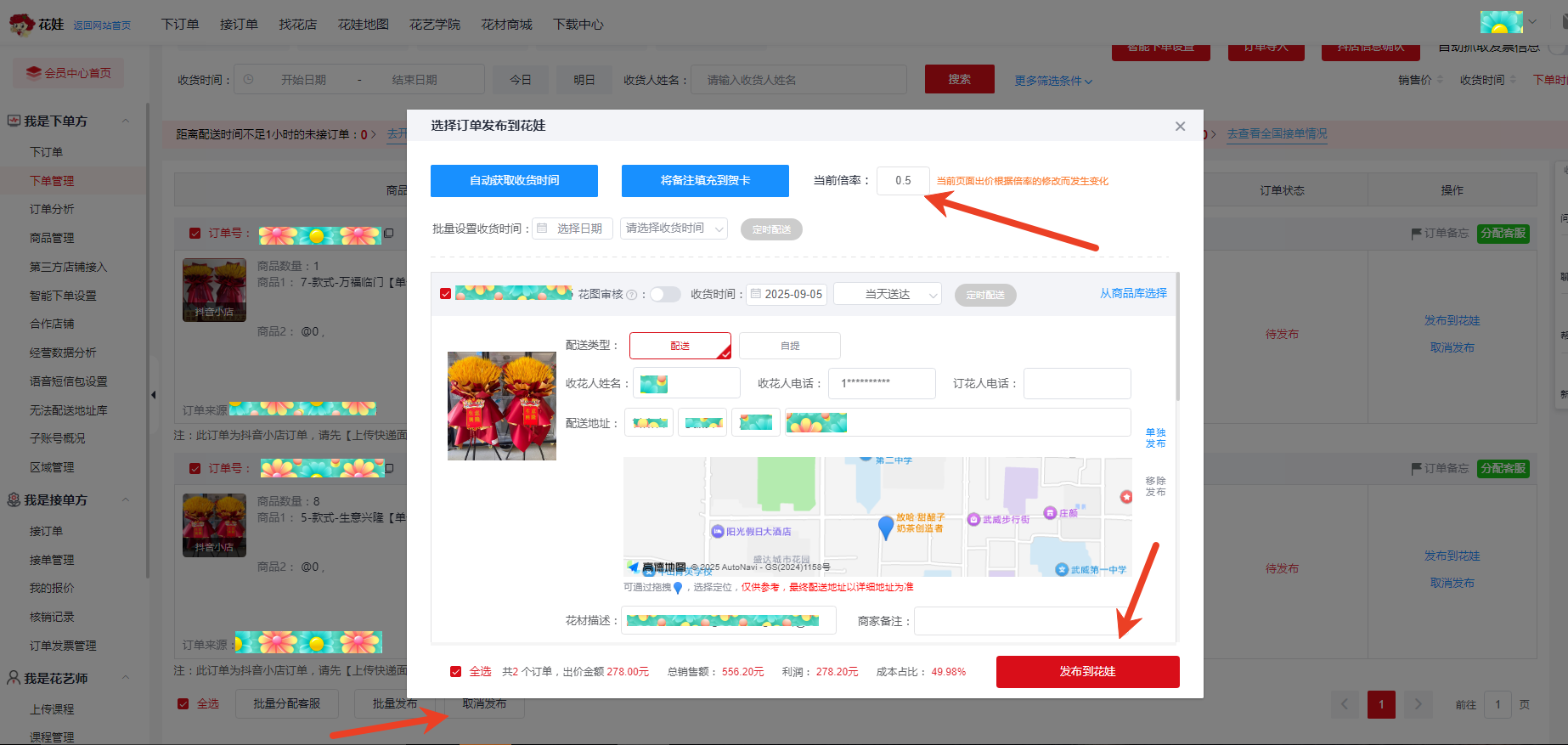Image resolution: width=1568 pixels, height=745 pixels.
Task: Uncheck the first order's 订单号 checkbox
Action: [195, 233]
